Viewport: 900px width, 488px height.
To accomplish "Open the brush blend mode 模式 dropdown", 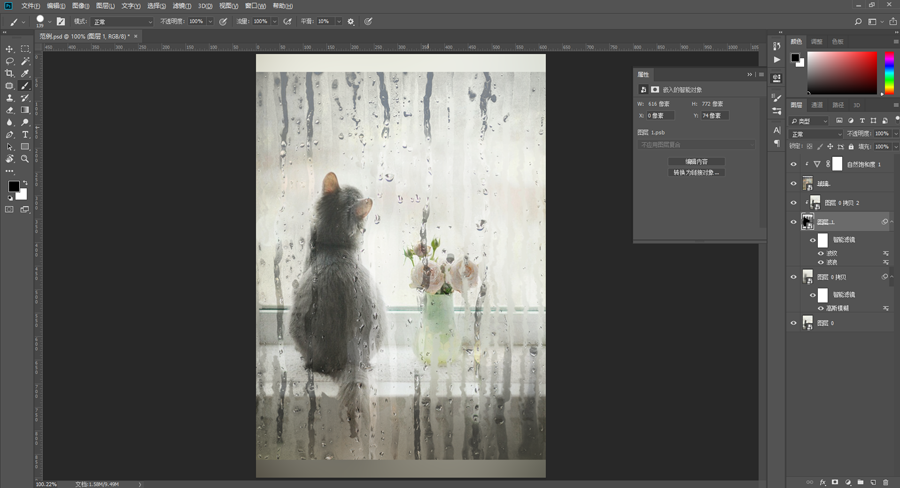I will click(122, 21).
